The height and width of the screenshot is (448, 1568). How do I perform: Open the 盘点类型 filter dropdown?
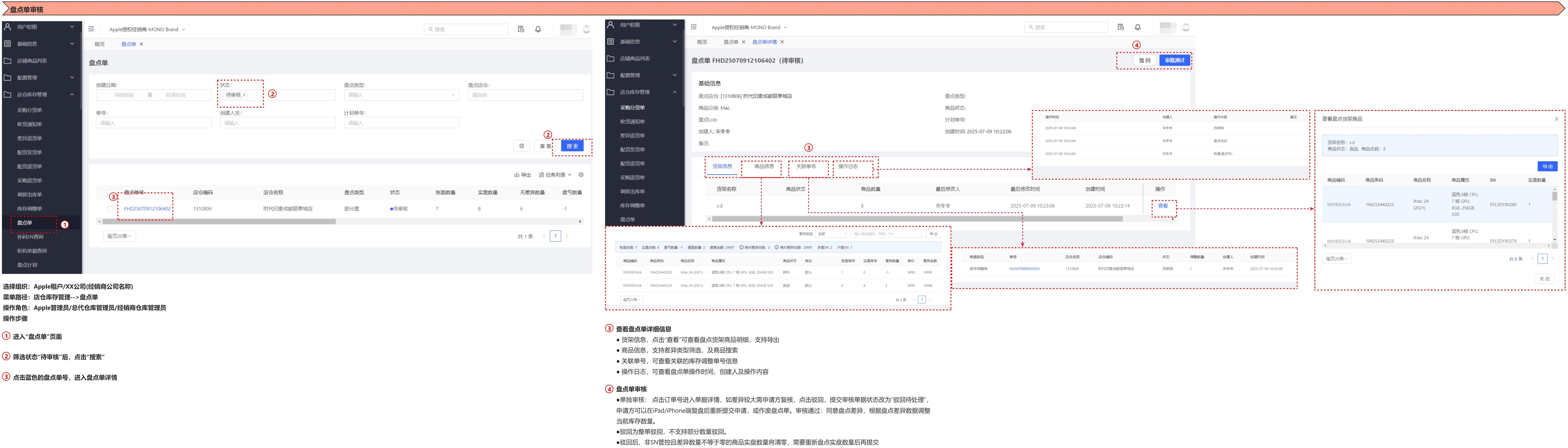(x=401, y=95)
